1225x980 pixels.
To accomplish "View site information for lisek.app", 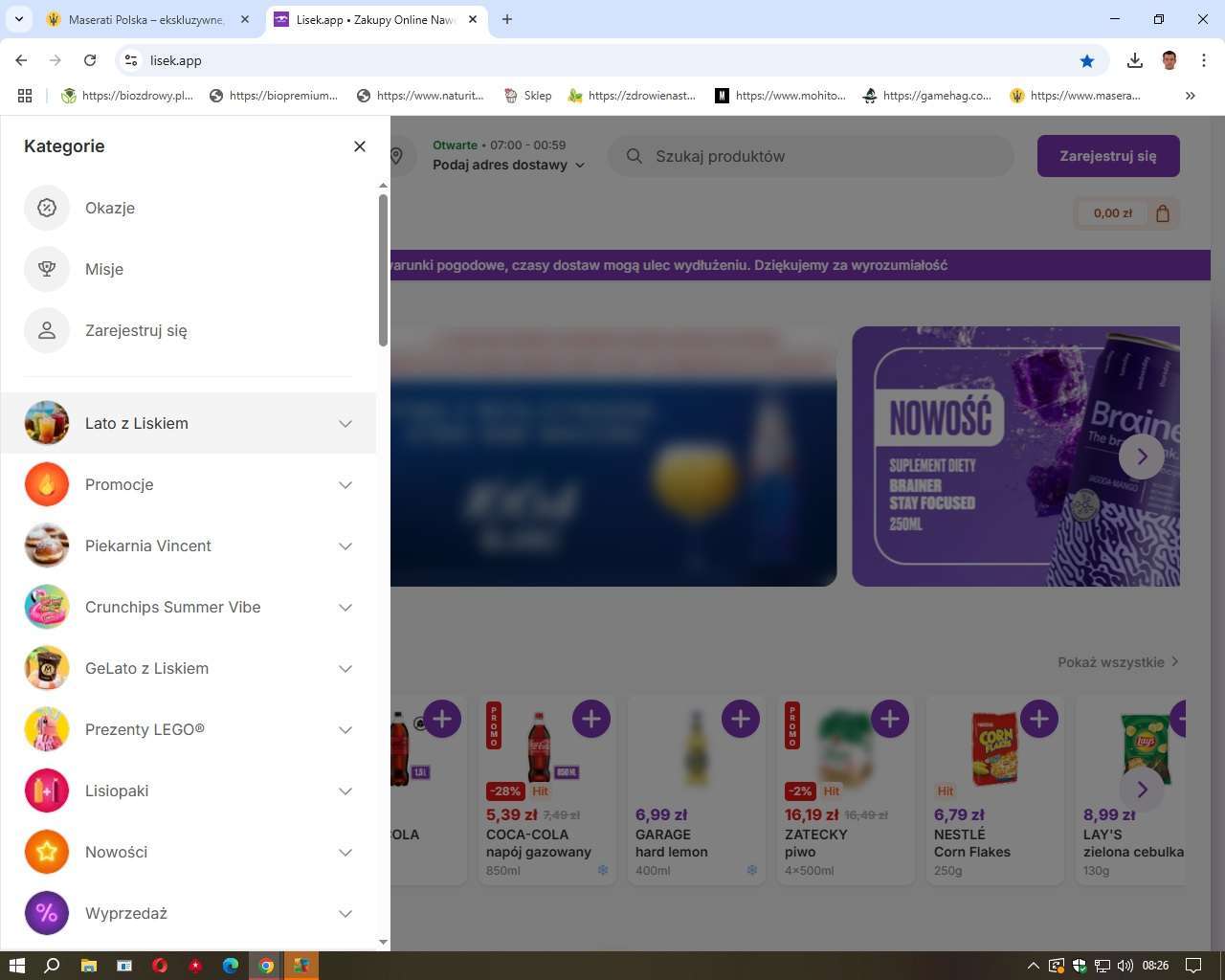I will click(x=132, y=60).
